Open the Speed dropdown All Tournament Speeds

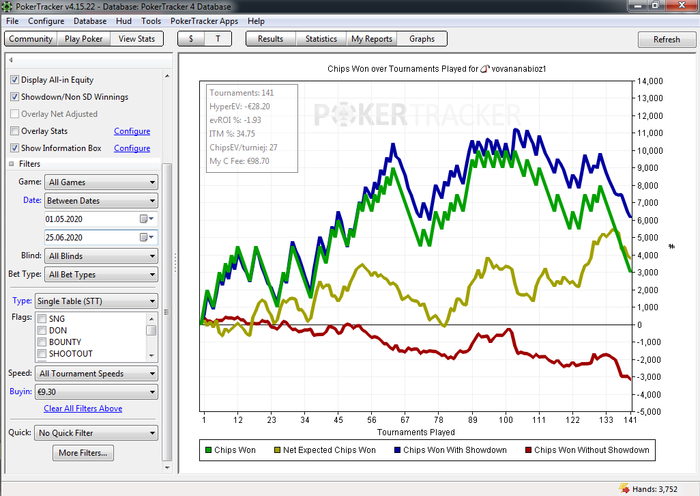pos(96,373)
